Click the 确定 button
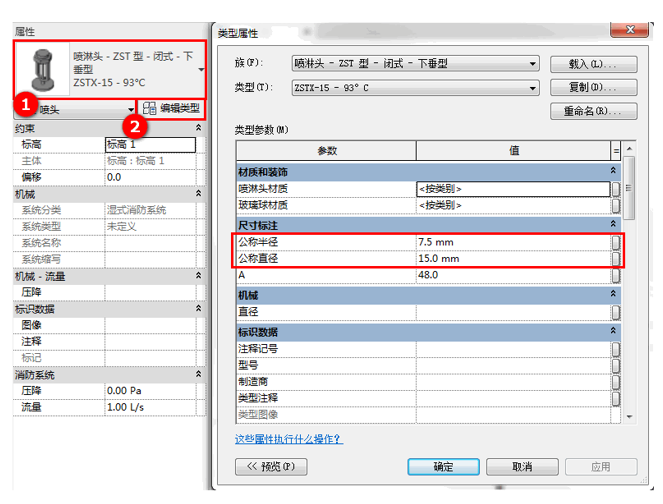Viewport: 663px width, 504px height. click(443, 467)
